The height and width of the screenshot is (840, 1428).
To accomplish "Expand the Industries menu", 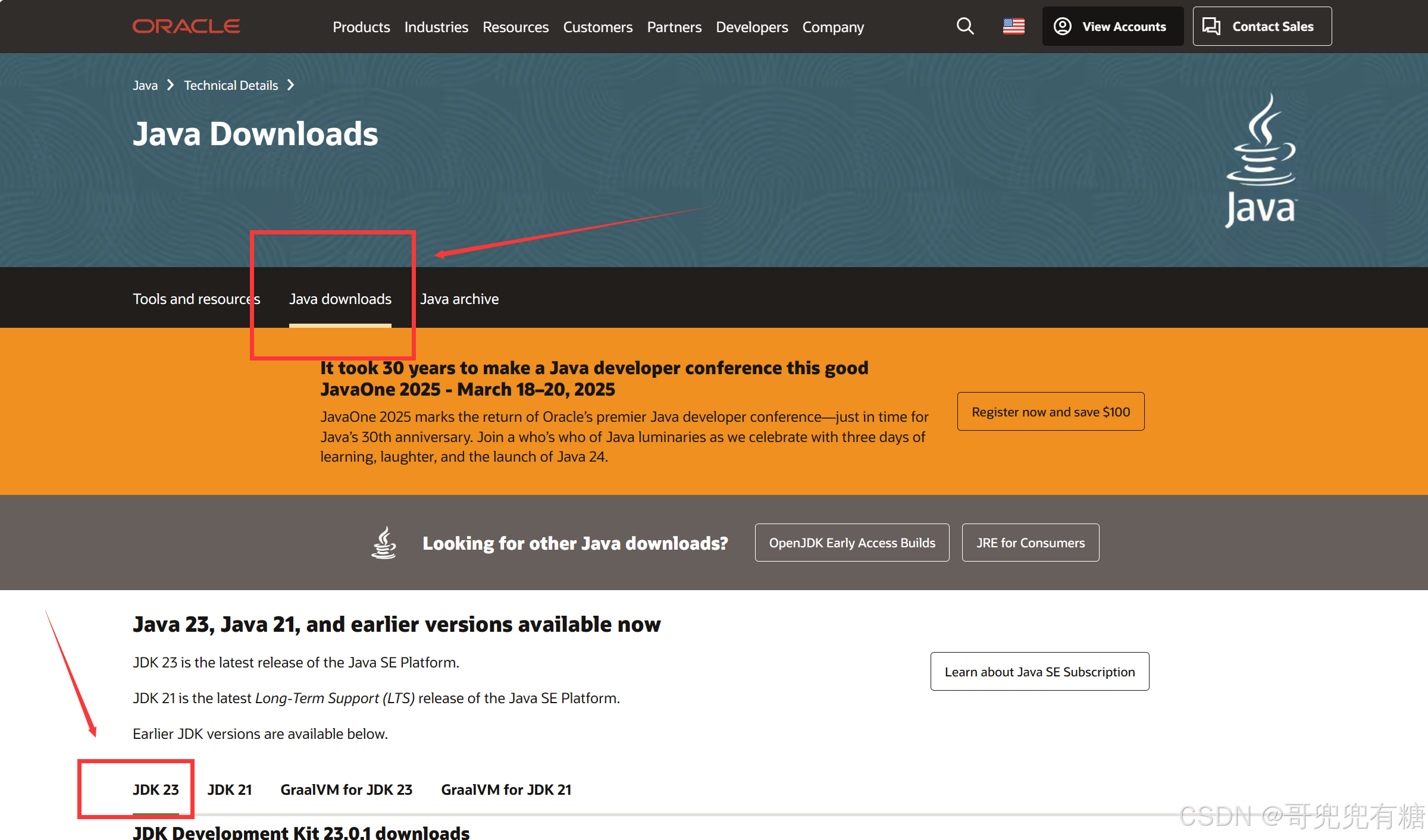I will (x=436, y=27).
